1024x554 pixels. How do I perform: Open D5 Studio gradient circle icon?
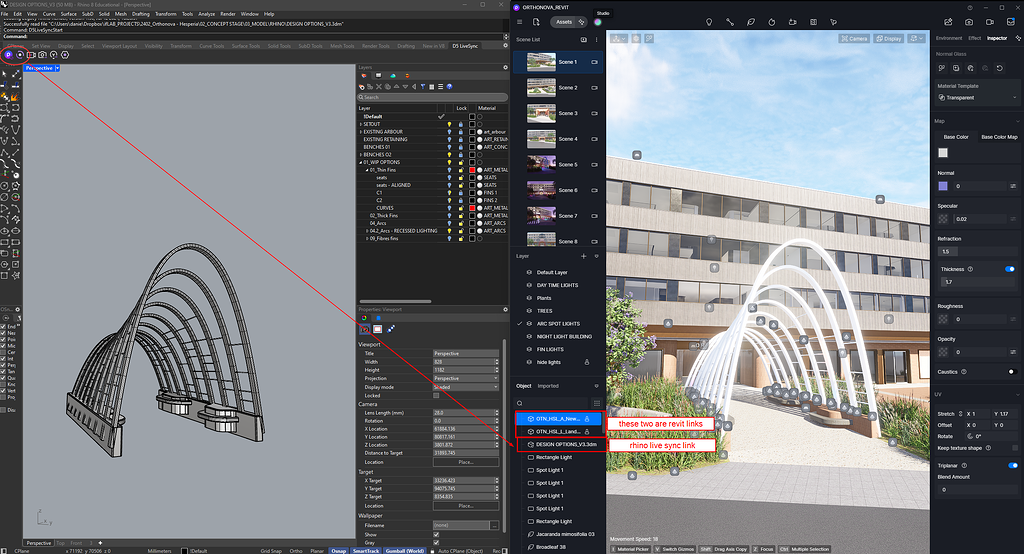598,22
